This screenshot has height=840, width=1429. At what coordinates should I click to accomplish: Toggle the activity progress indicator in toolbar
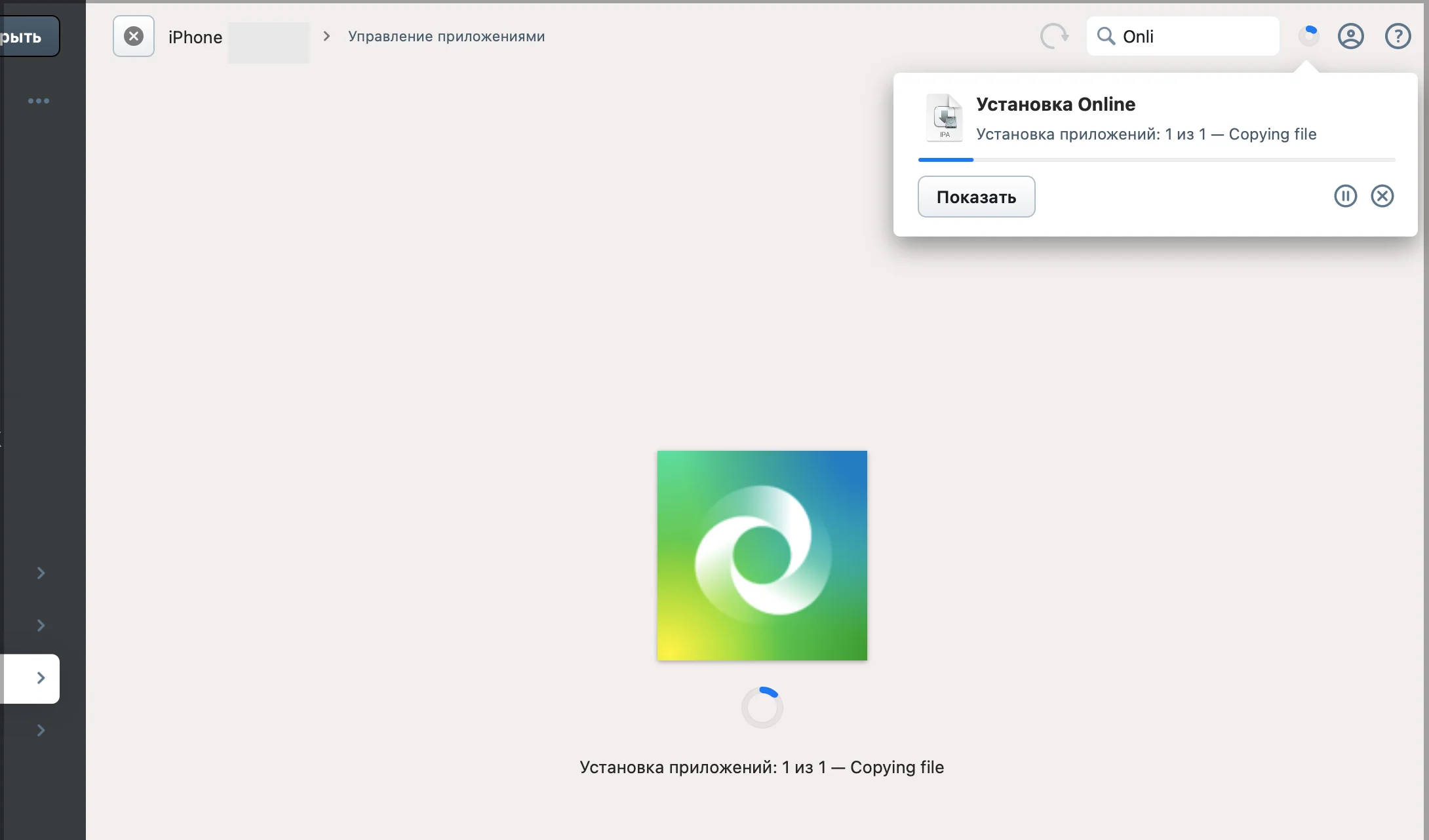[x=1308, y=35]
